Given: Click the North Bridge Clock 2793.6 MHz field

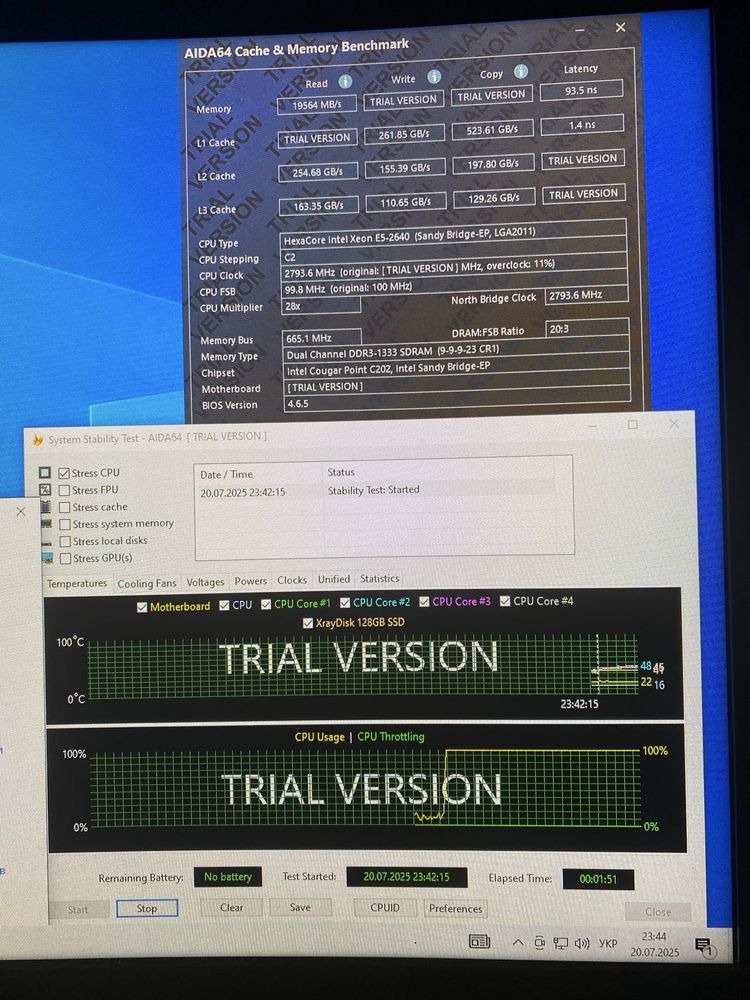Looking at the screenshot, I should (586, 295).
